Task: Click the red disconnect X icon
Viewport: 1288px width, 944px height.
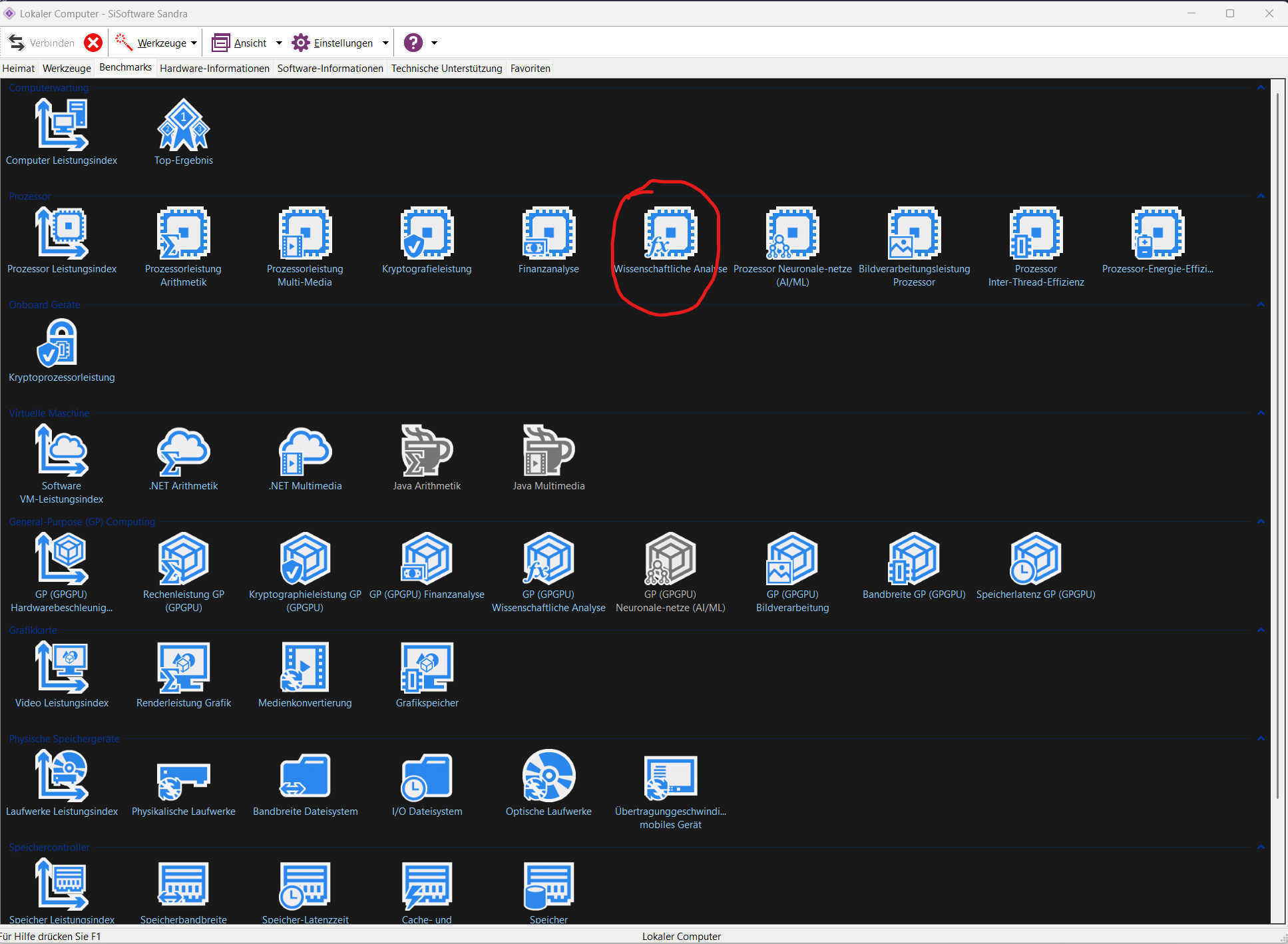Action: point(93,43)
